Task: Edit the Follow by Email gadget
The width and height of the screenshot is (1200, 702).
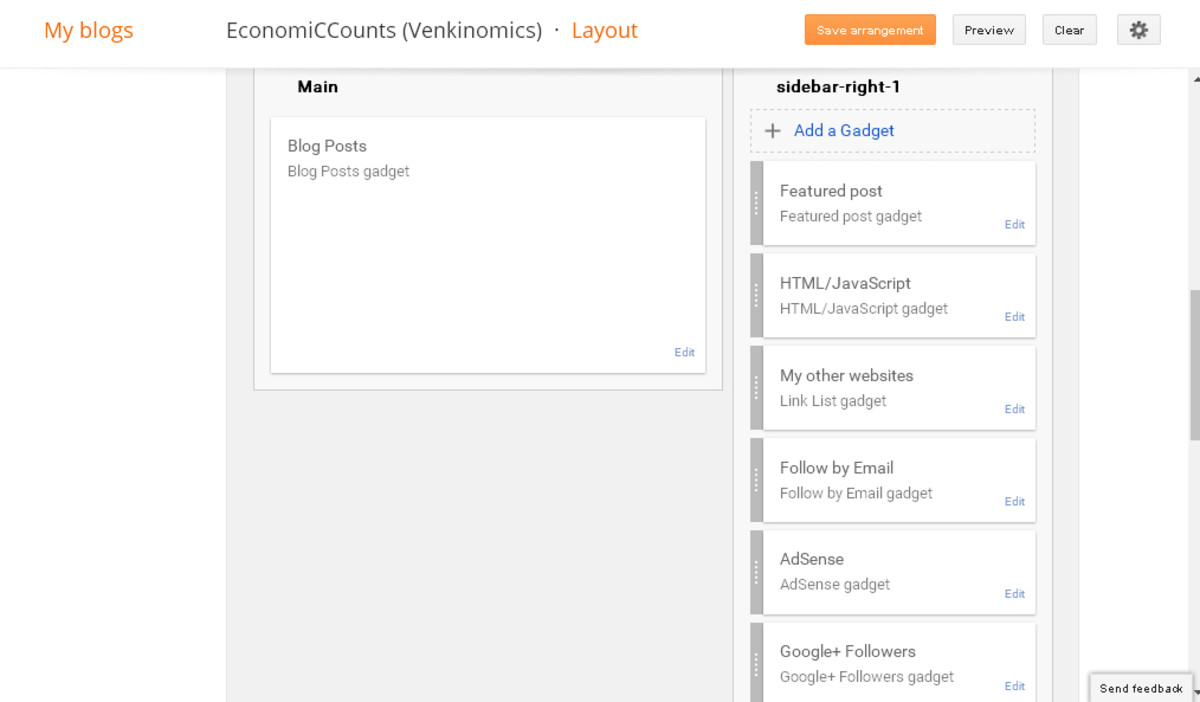Action: point(1014,501)
